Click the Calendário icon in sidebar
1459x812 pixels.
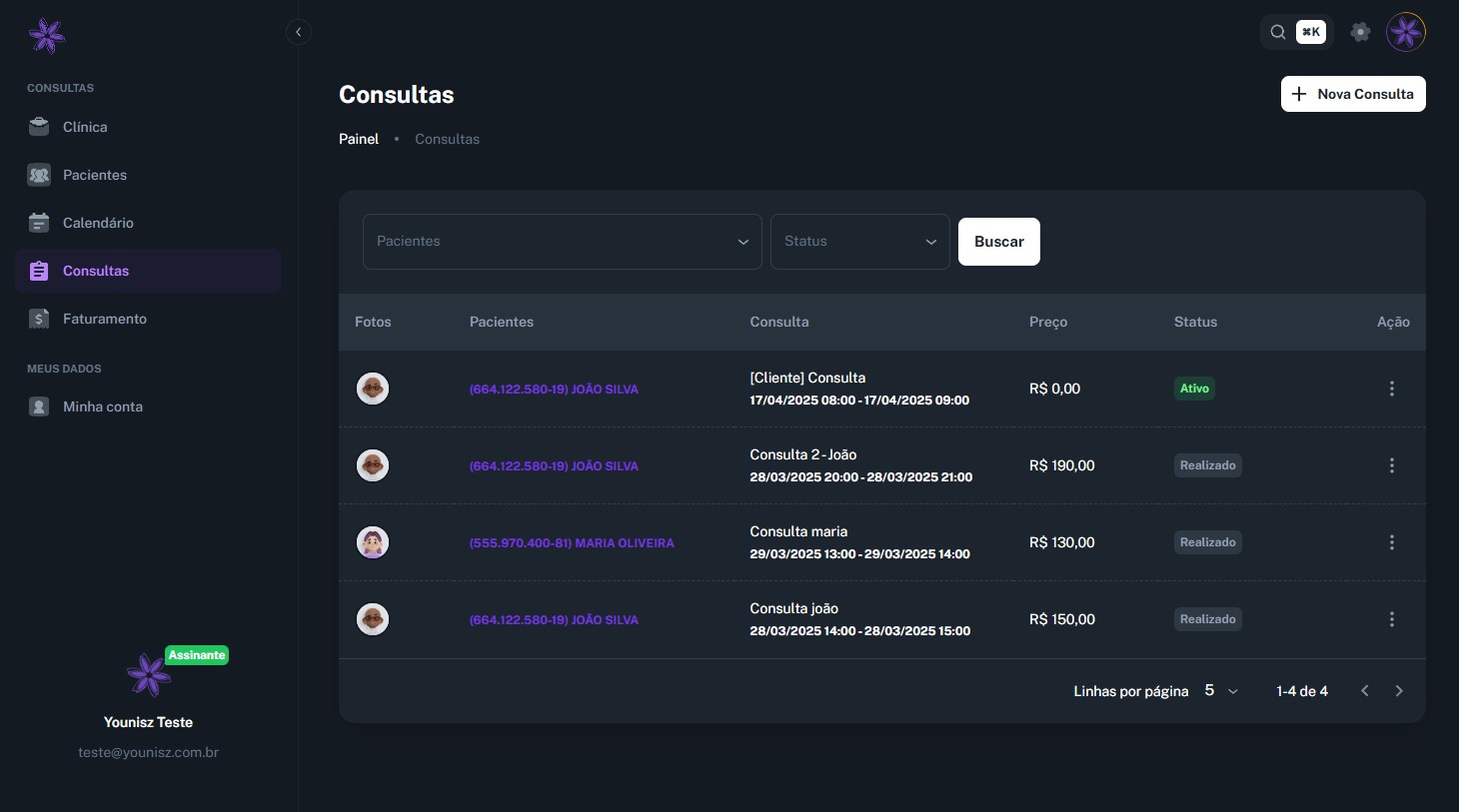click(x=39, y=223)
